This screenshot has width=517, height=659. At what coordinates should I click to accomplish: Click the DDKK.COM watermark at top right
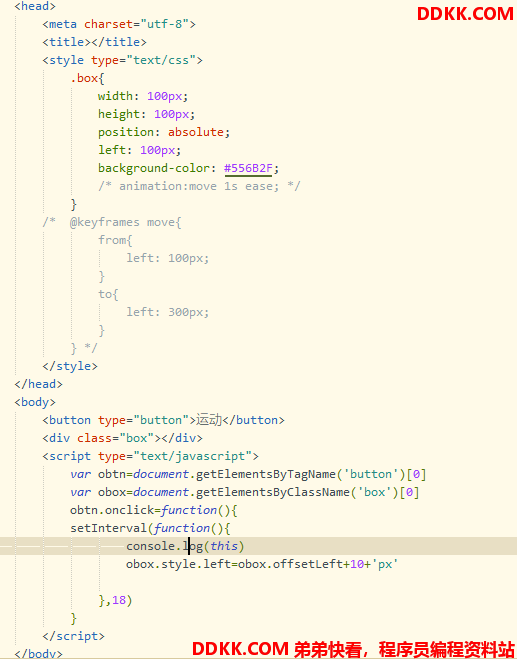click(465, 14)
